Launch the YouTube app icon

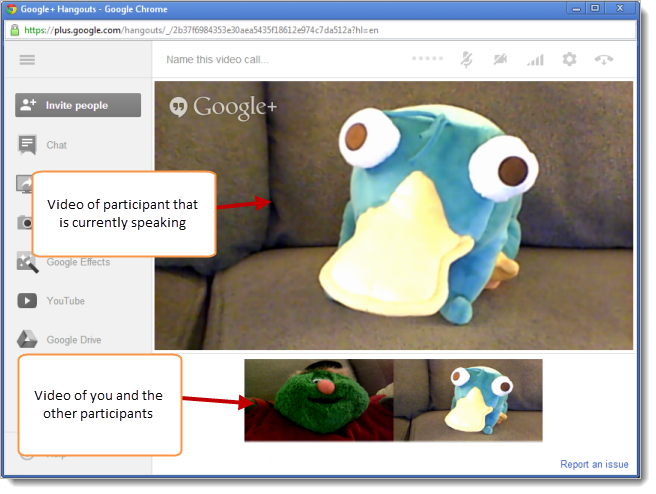point(27,301)
